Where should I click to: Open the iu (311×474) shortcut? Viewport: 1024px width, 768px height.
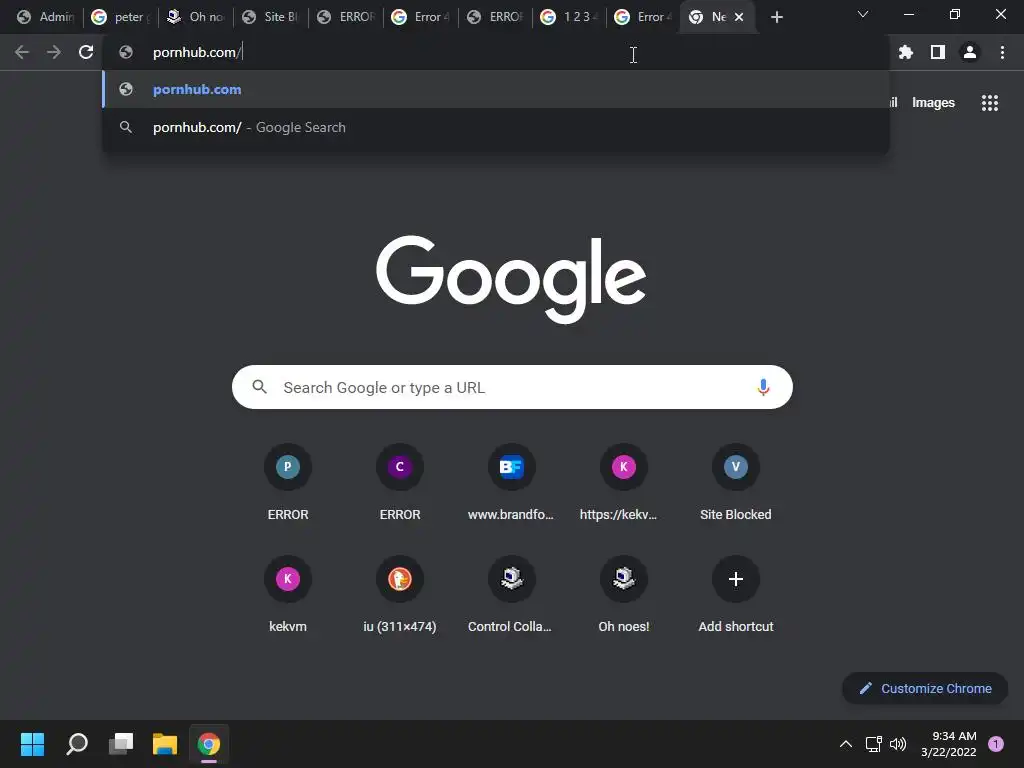(x=400, y=595)
